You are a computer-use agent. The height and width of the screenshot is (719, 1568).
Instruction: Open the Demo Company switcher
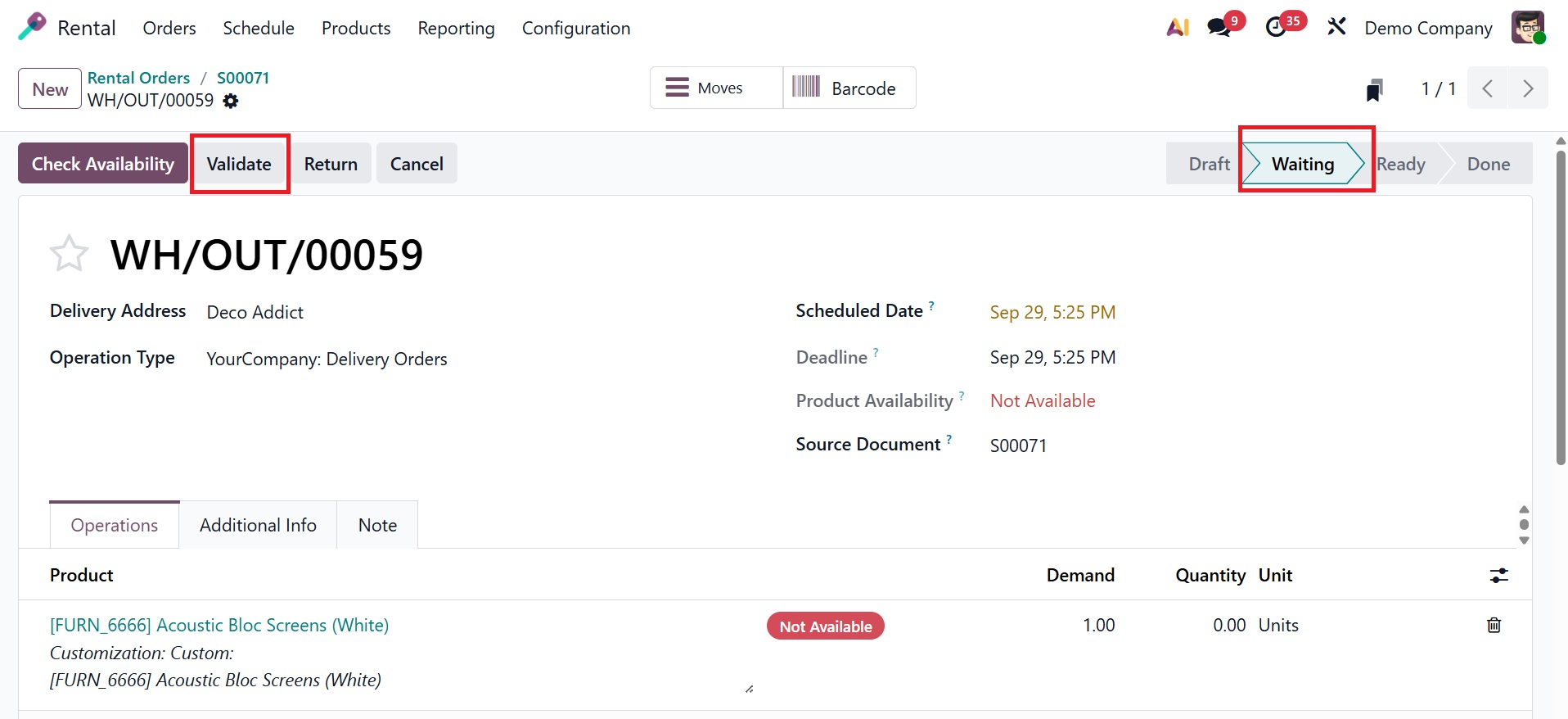(x=1428, y=28)
